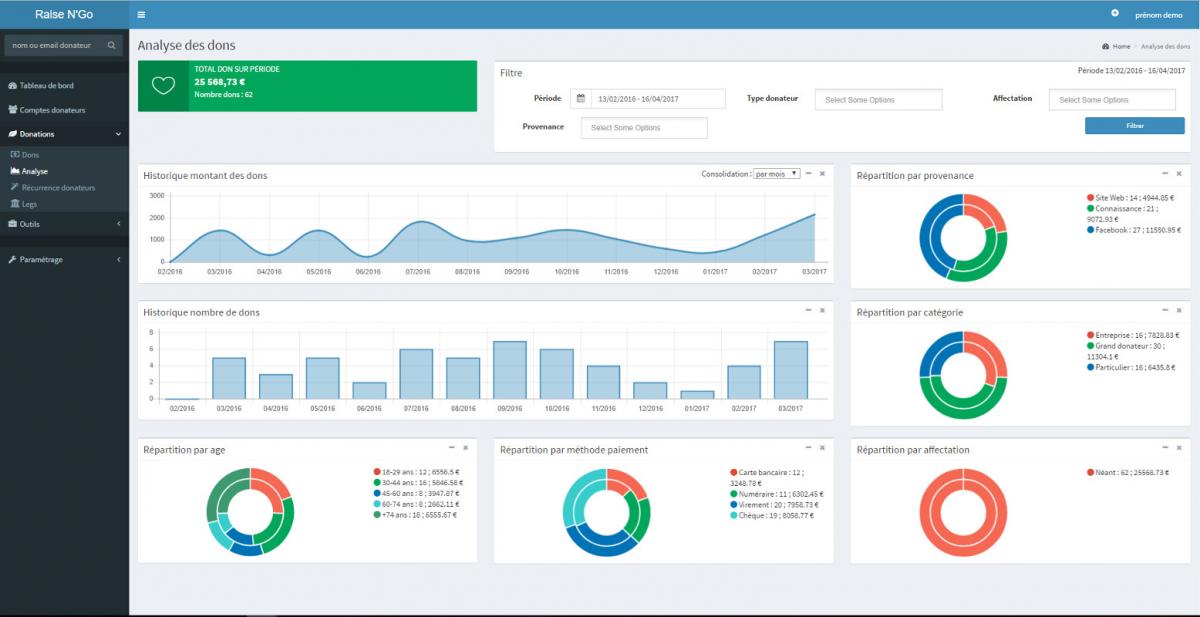Collapse the Répartition par affectation panel
This screenshot has width=1200, height=617.
point(1165,447)
